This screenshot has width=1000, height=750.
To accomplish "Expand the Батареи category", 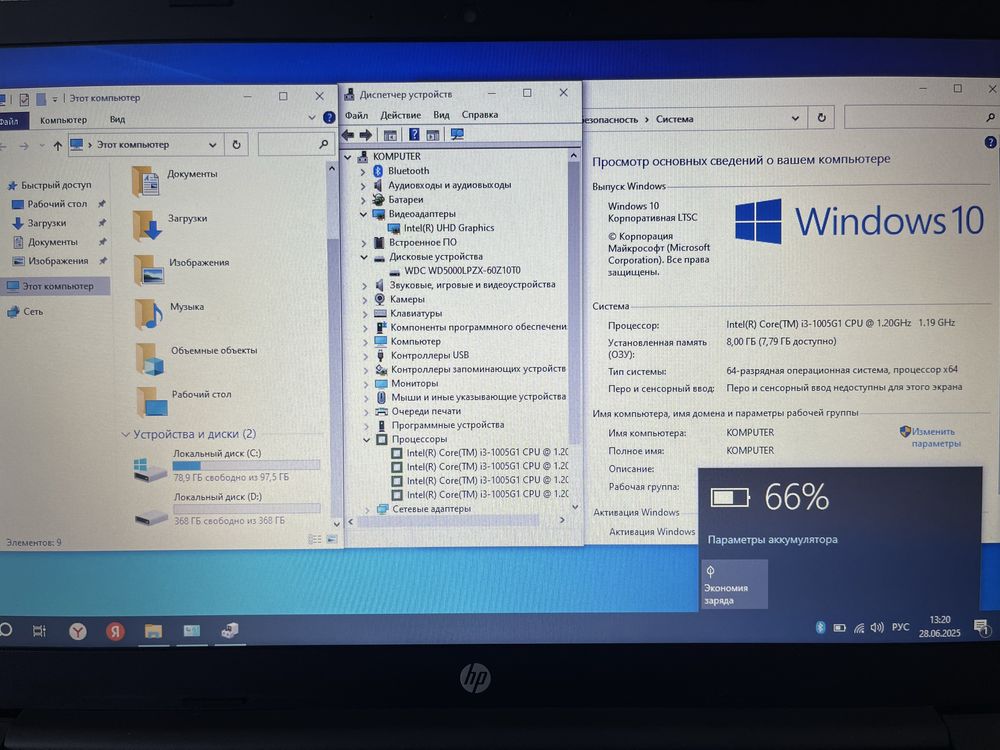I will tap(363, 200).
